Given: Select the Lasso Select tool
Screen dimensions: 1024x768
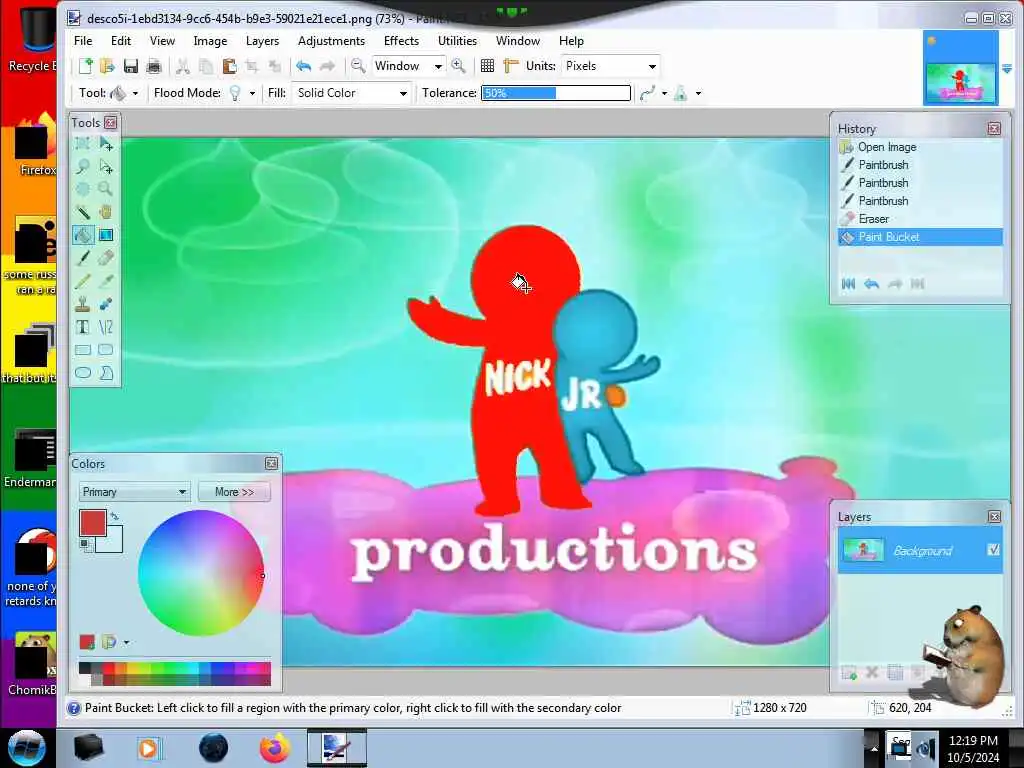Looking at the screenshot, I should tap(82, 167).
